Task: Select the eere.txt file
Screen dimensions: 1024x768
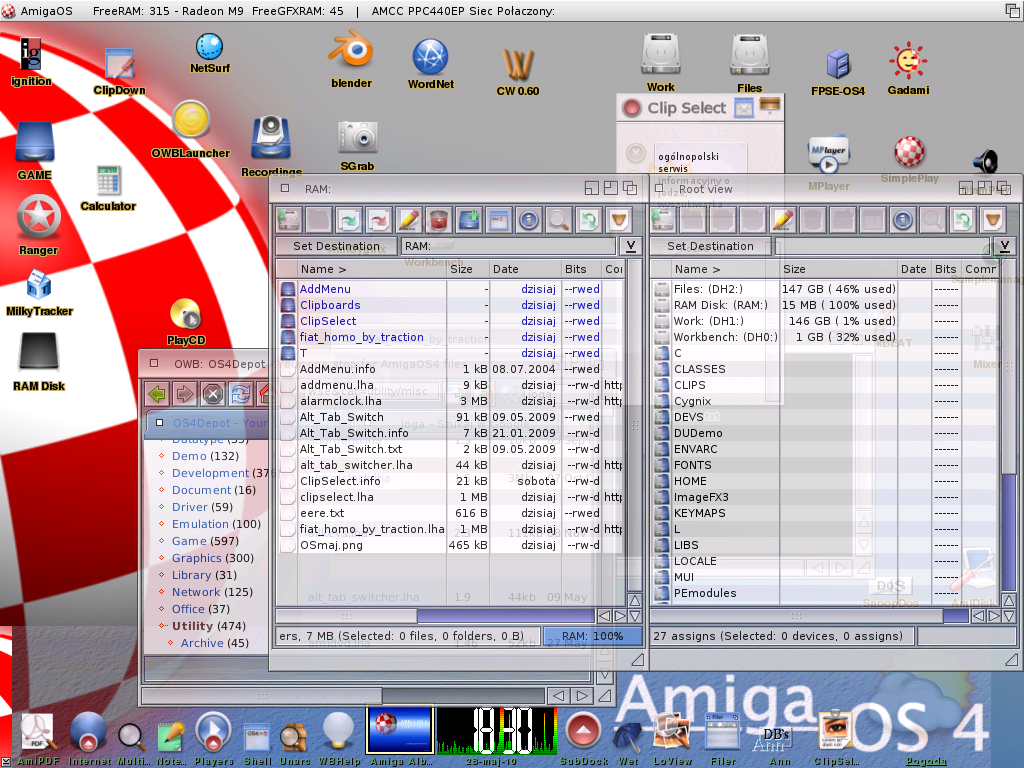Action: coord(451,513)
